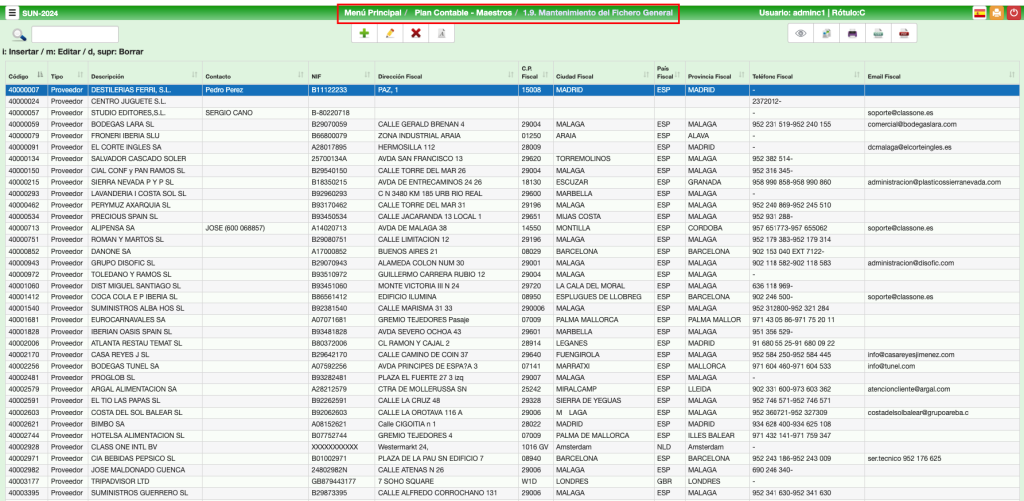Viewport: 1024px width, 501px height.
Task: Click the orange printer icon in header
Action: tap(996, 13)
